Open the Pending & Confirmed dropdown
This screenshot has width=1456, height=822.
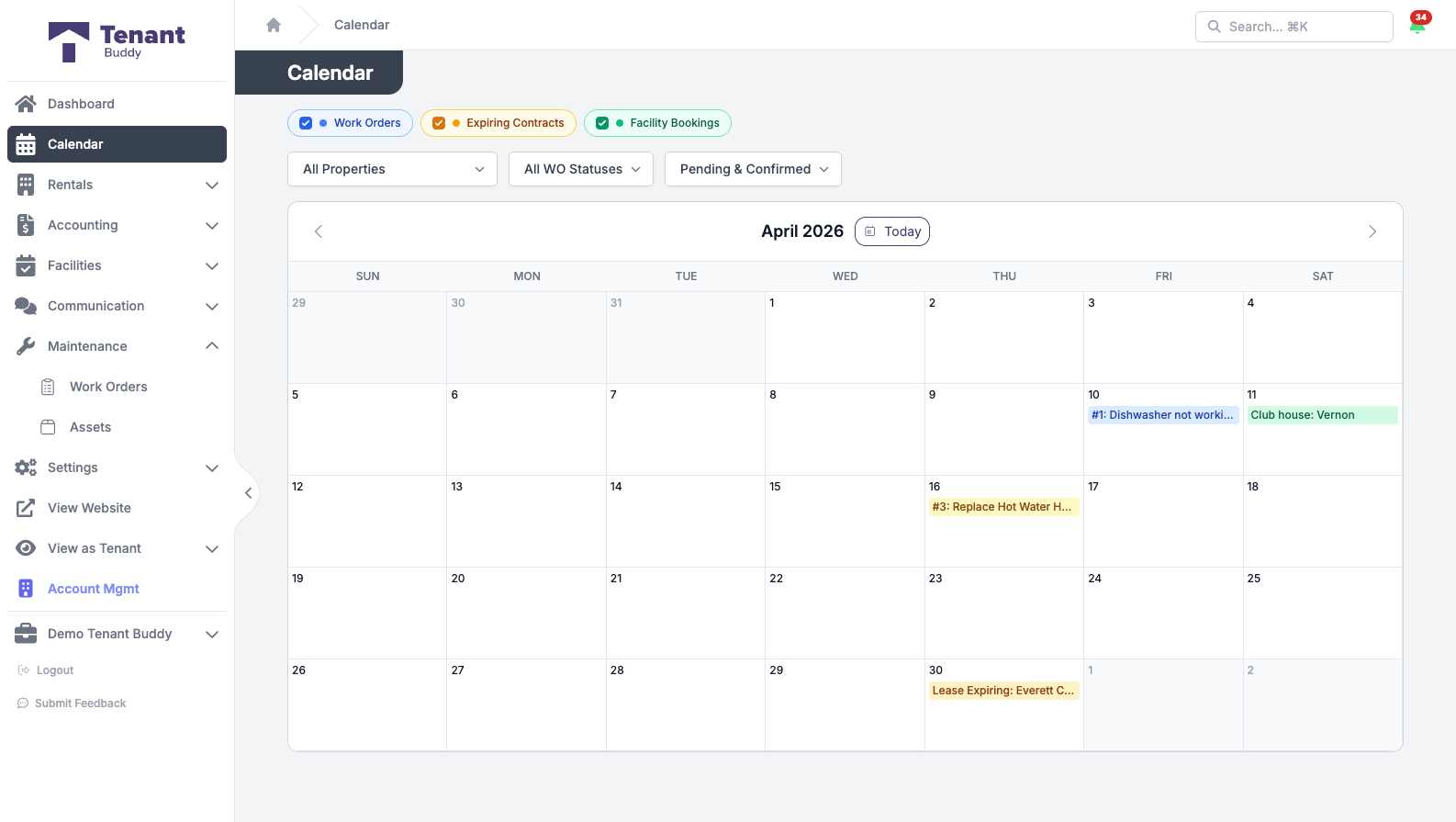pyautogui.click(x=753, y=169)
